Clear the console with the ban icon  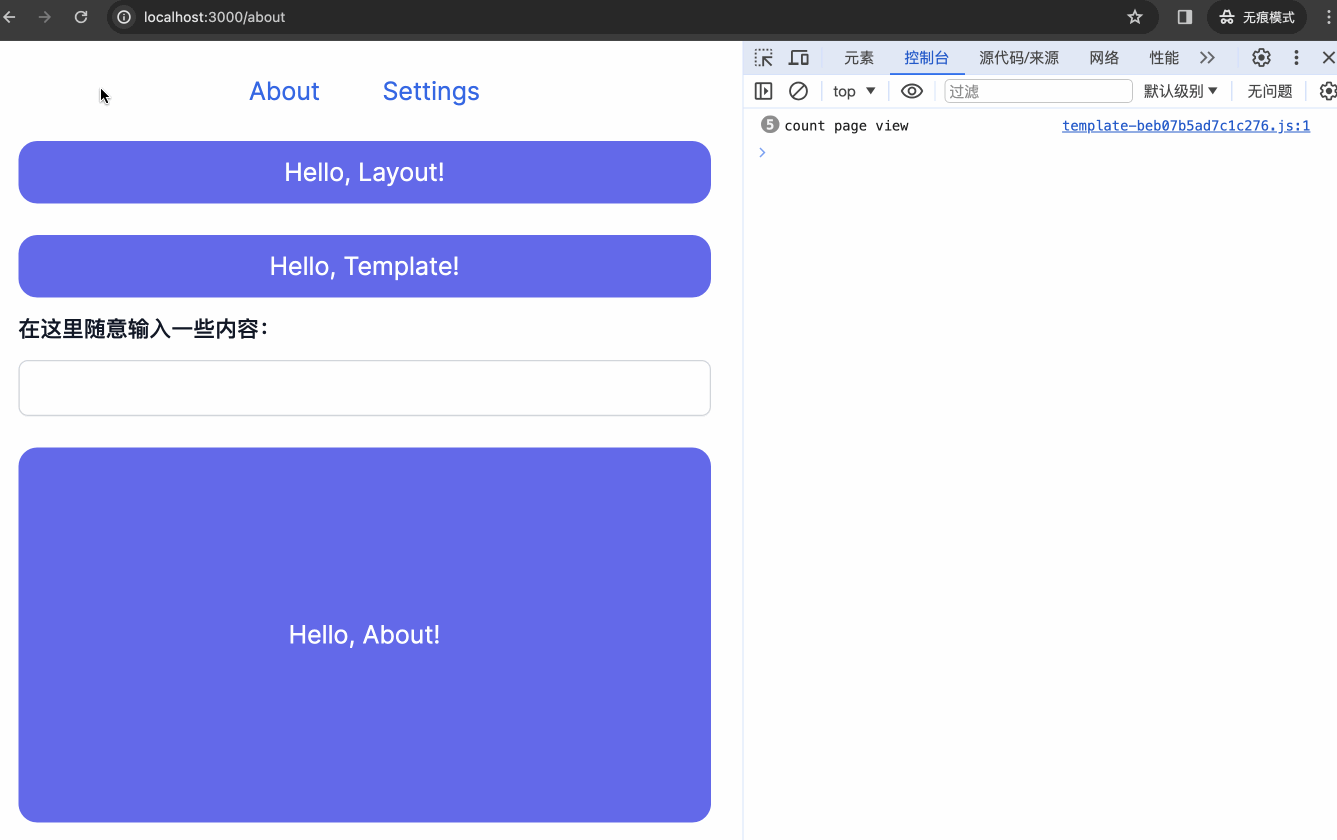798,91
